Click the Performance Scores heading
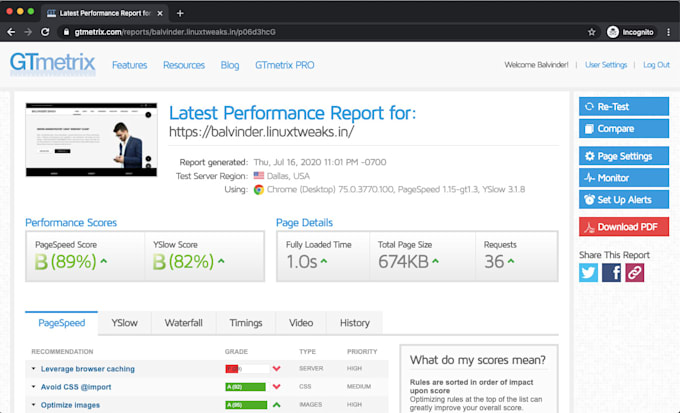680x413 pixels. [71, 223]
